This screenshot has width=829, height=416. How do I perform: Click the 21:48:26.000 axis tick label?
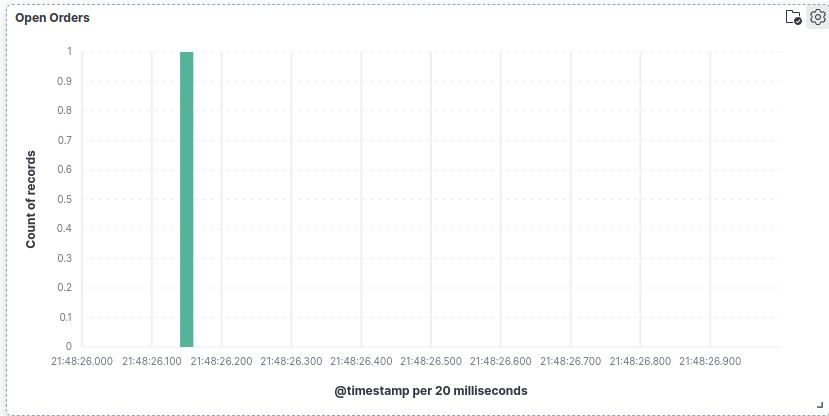coord(82,361)
